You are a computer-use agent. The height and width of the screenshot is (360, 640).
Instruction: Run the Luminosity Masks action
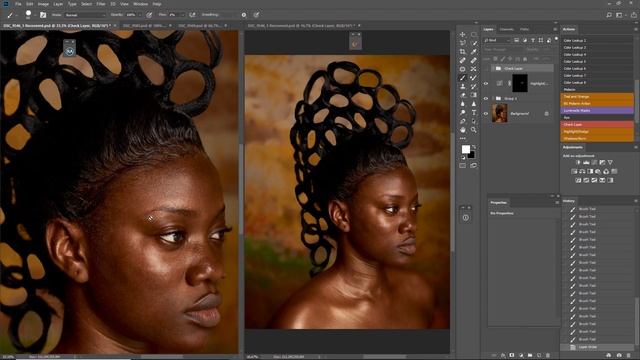click(x=597, y=111)
